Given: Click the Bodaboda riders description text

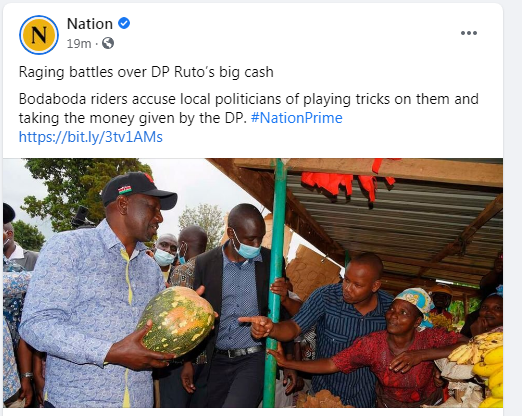Looking at the screenshot, I should point(249,108).
